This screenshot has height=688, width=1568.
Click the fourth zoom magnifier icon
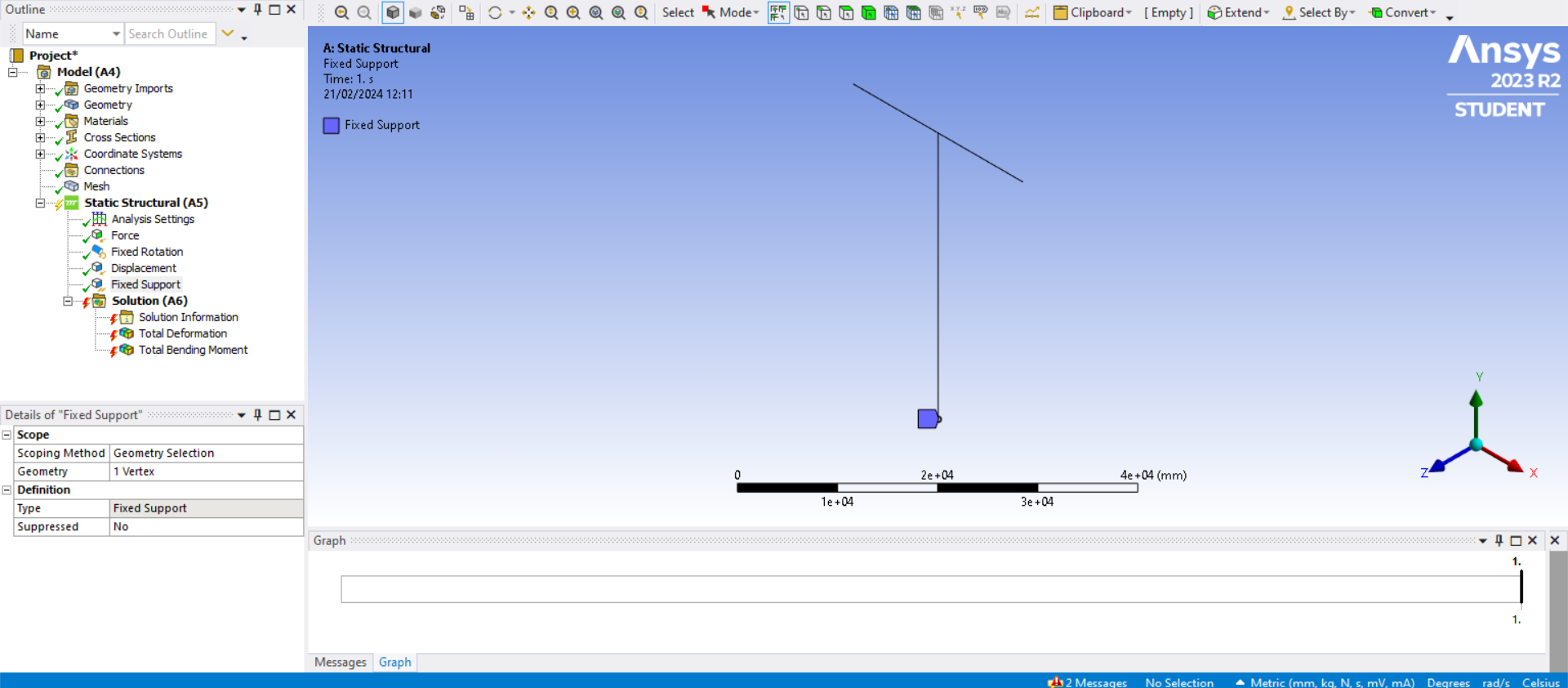coord(619,12)
